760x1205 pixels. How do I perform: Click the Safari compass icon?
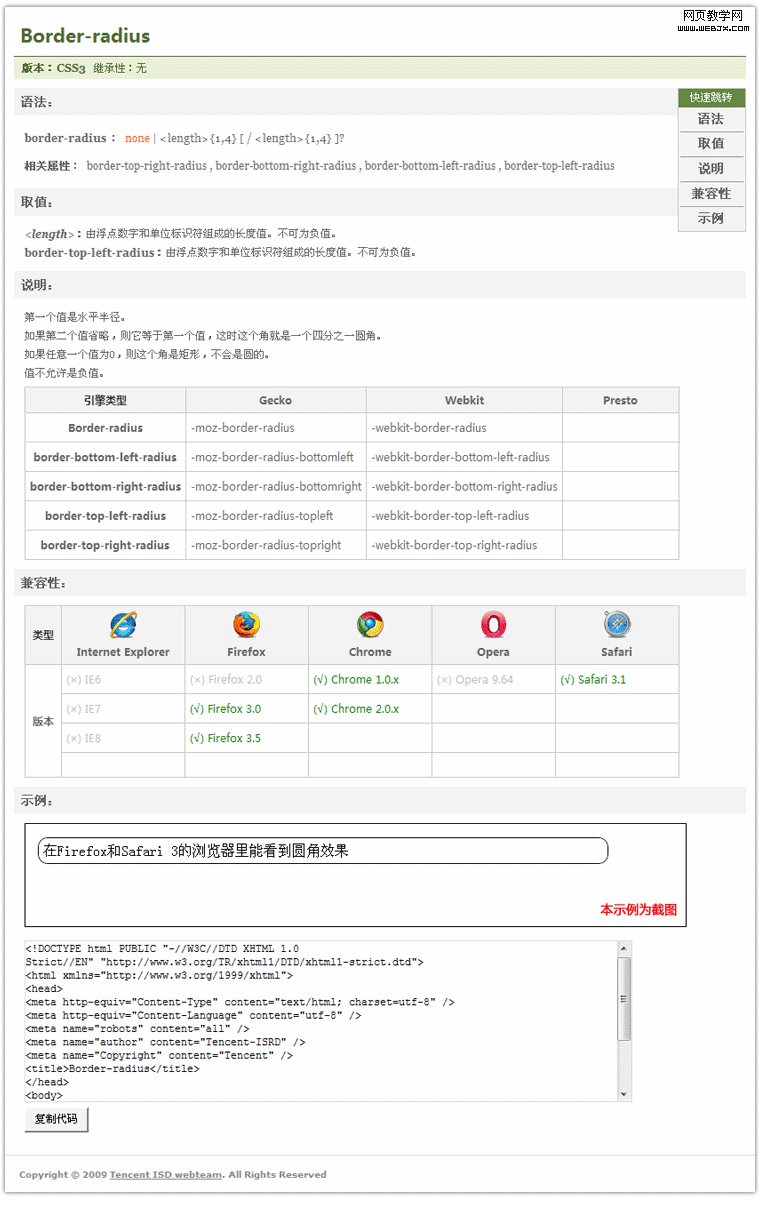[617, 625]
